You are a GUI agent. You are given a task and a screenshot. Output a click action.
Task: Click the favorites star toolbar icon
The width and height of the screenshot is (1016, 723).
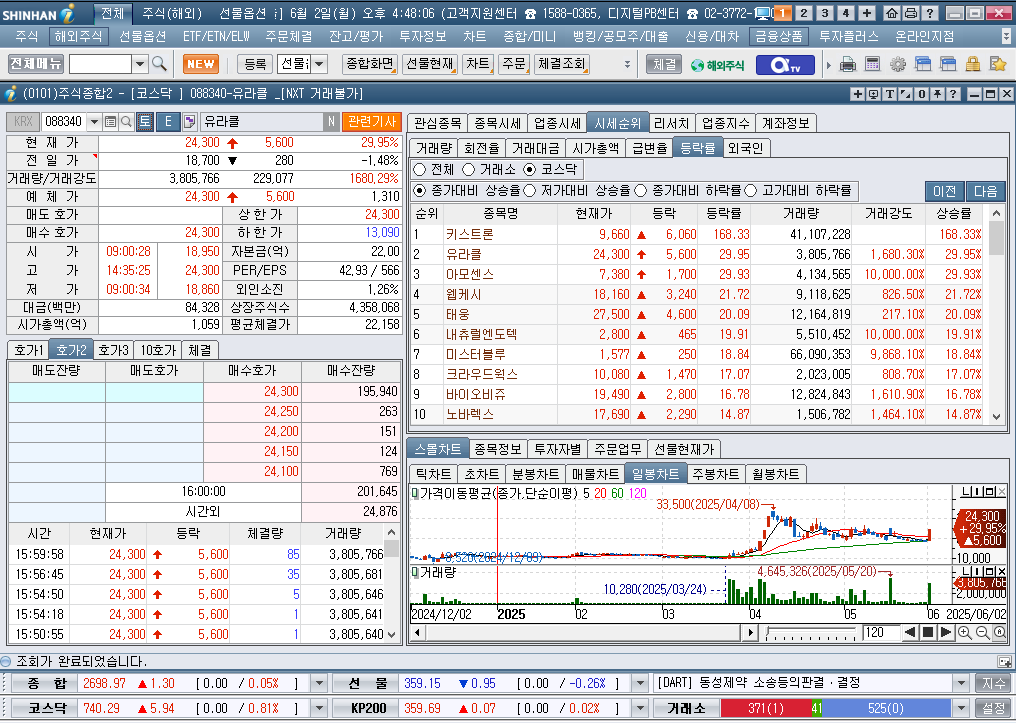pyautogui.click(x=997, y=64)
